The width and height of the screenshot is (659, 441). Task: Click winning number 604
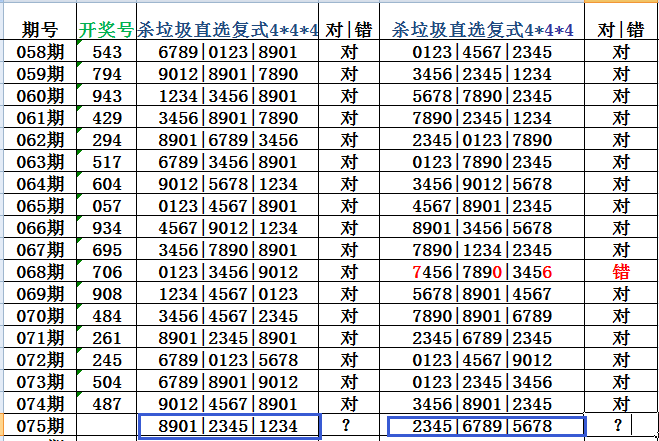(x=106, y=183)
